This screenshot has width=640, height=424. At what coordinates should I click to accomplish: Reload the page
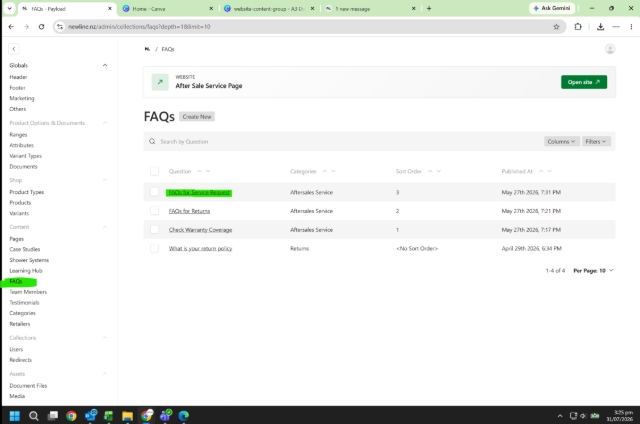(41, 27)
